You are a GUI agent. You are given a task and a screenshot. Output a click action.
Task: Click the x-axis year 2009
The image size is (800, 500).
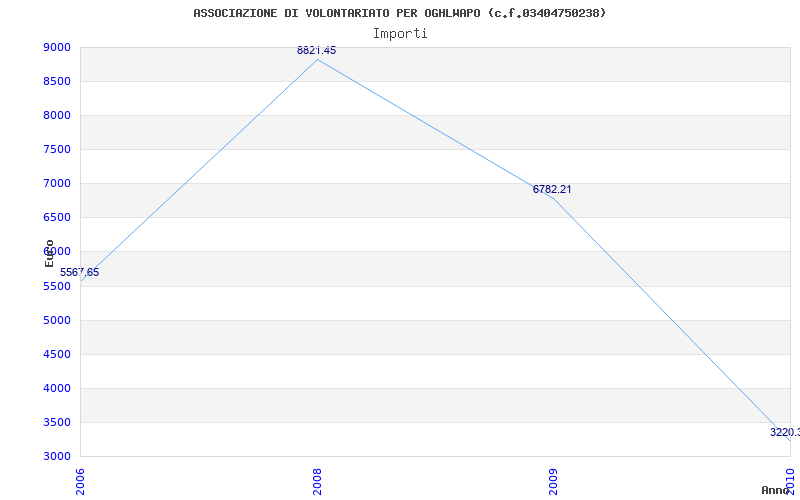click(x=554, y=482)
